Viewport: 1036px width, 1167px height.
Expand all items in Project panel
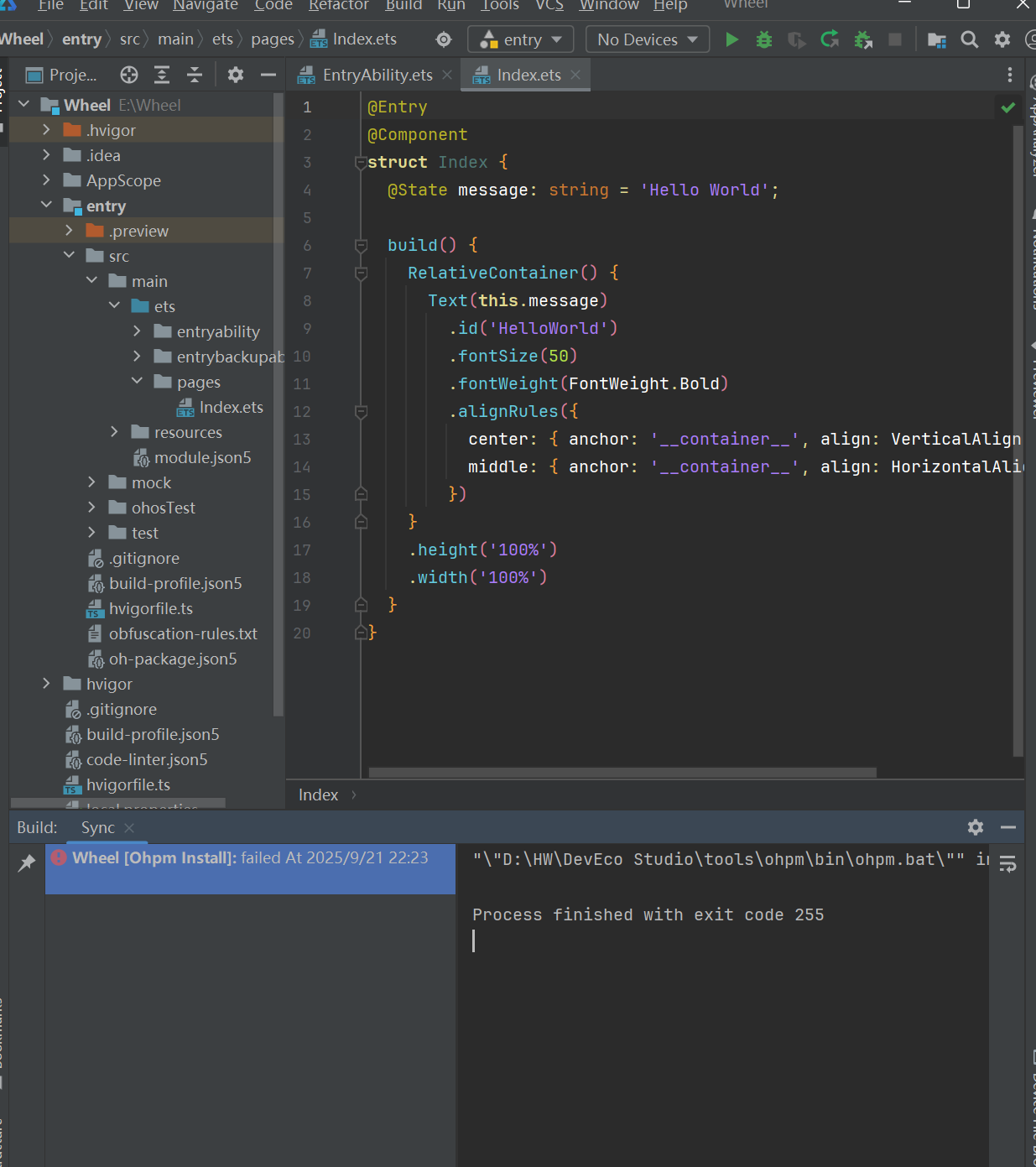click(162, 75)
